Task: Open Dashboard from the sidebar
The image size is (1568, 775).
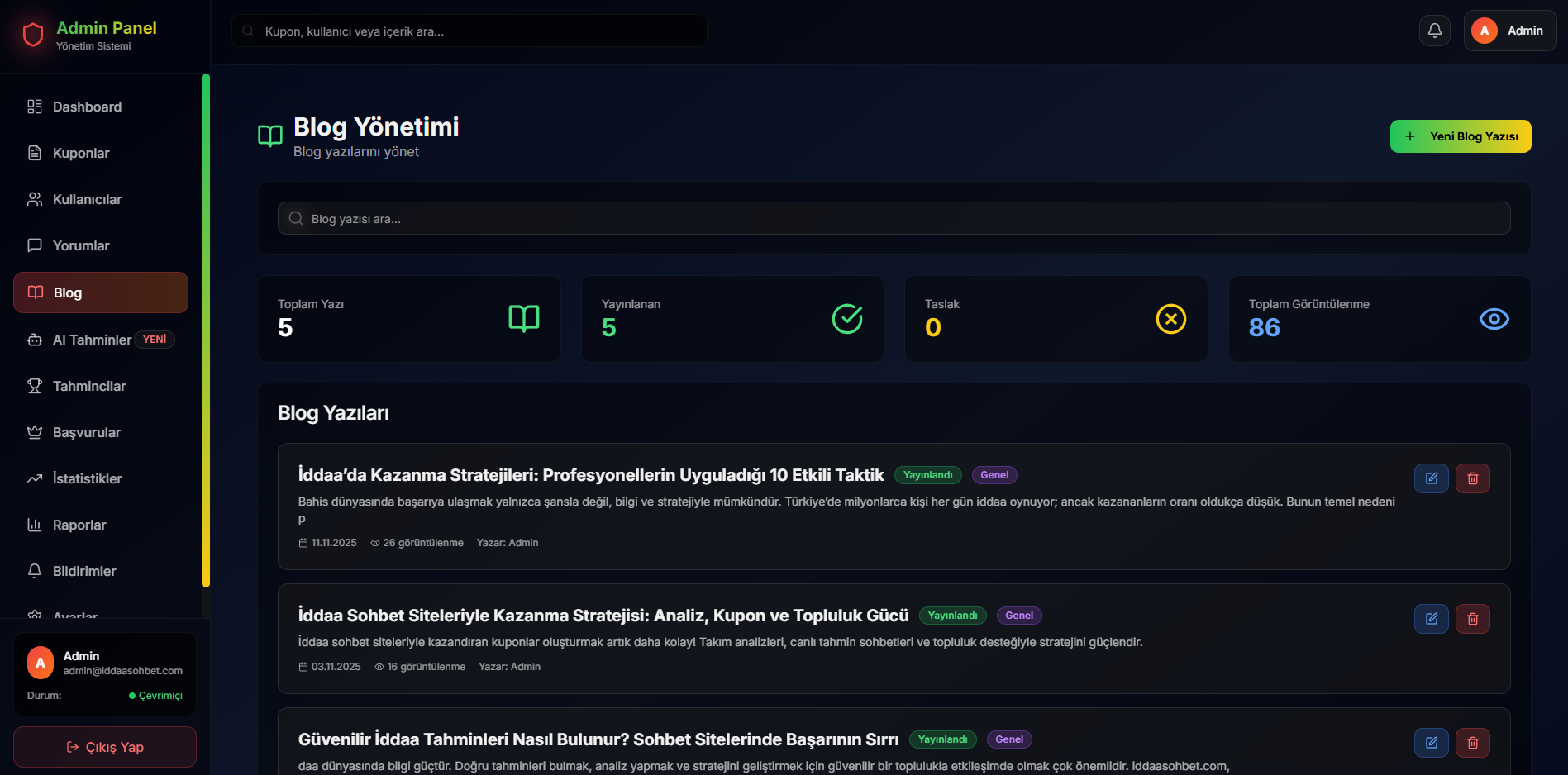Action: point(87,107)
